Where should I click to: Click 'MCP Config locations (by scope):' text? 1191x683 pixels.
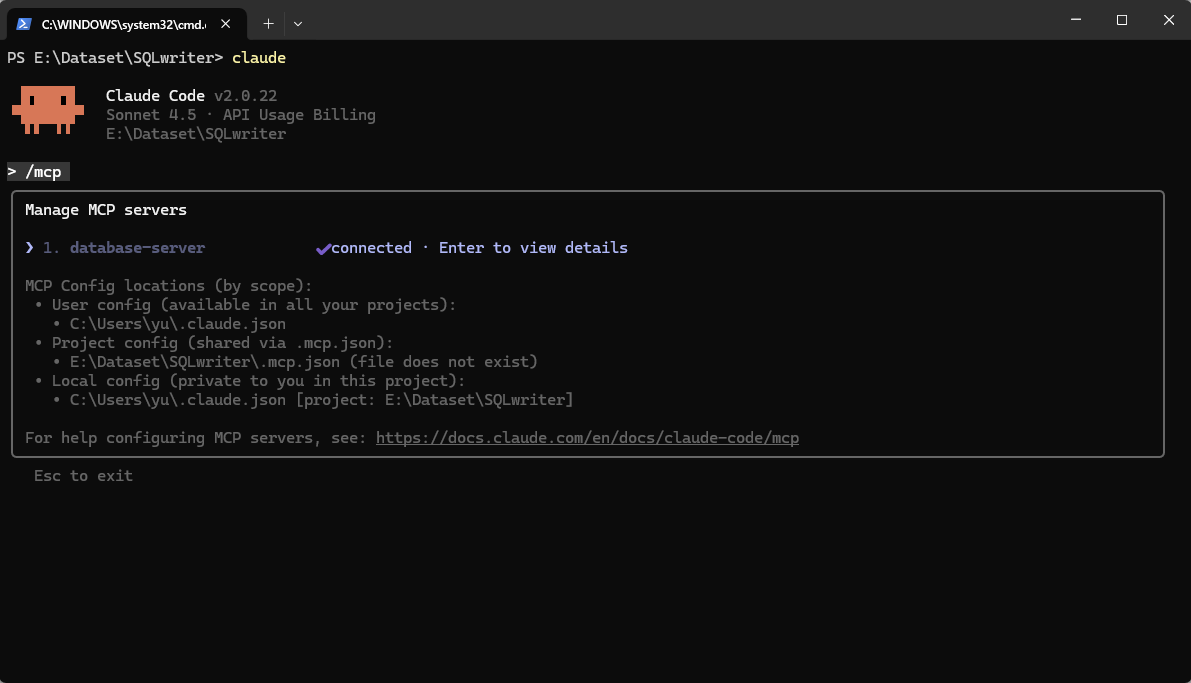pos(169,286)
